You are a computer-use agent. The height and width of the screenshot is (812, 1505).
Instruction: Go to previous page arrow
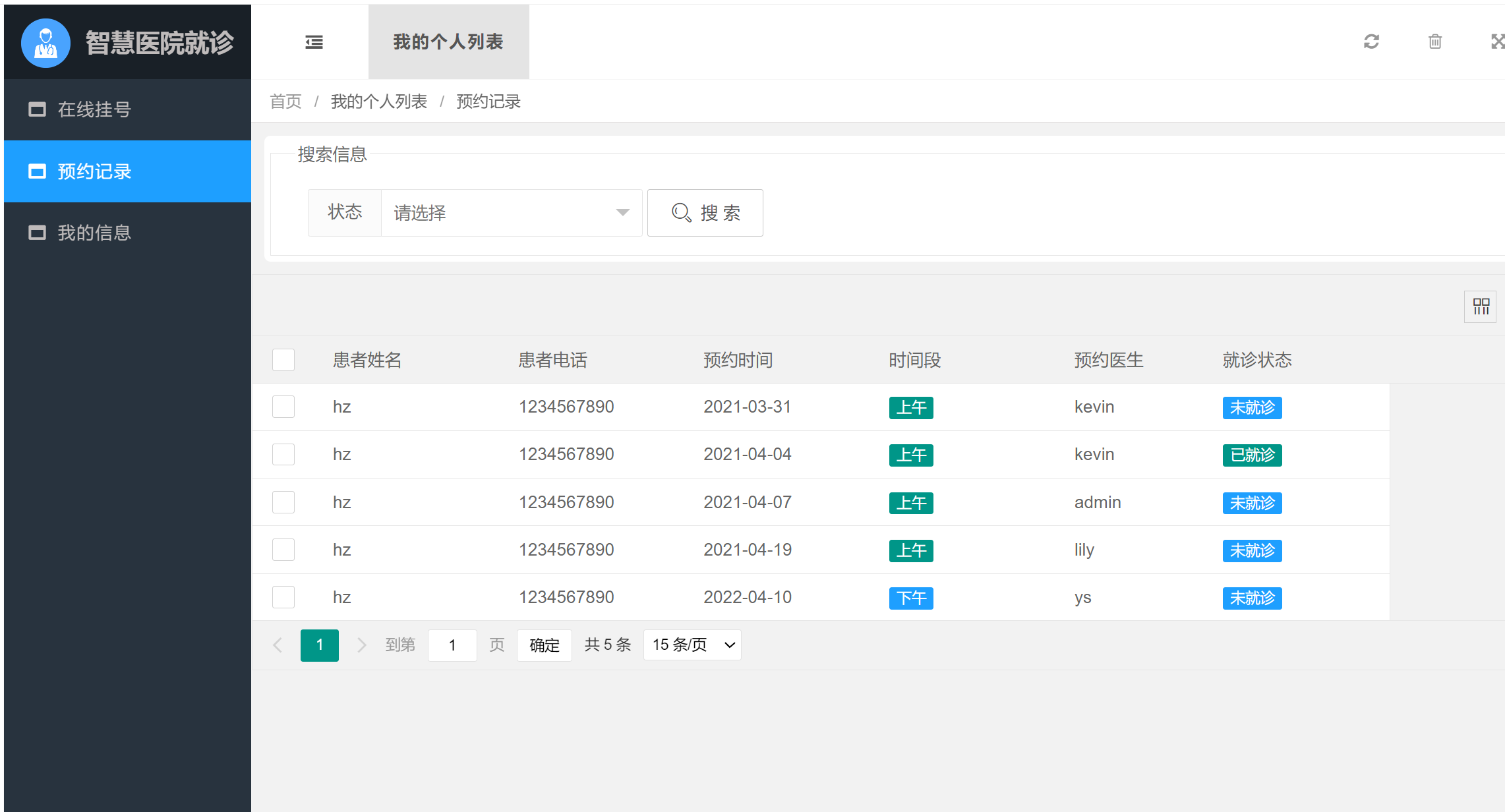278,645
